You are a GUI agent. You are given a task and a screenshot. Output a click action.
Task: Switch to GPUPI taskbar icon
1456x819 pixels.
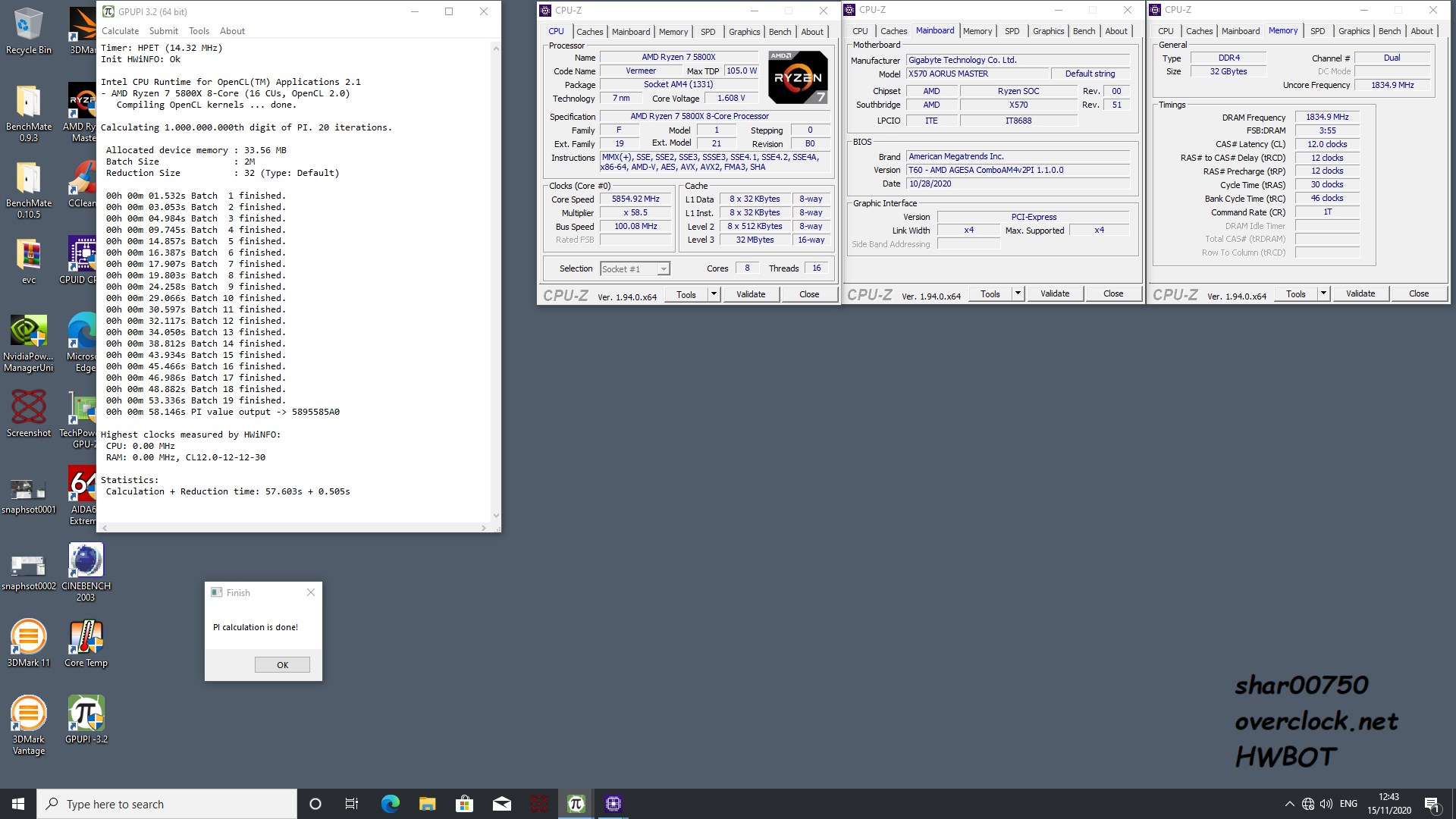click(x=576, y=804)
